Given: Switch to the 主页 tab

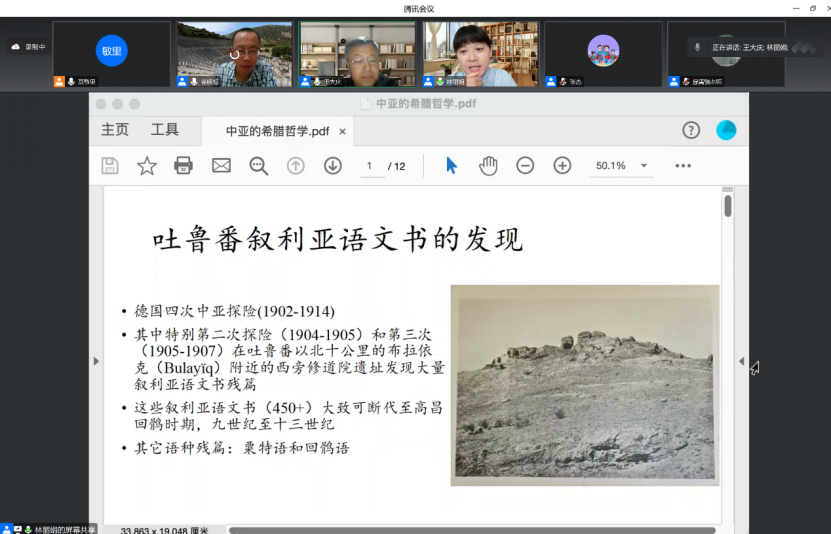Looking at the screenshot, I should click(115, 130).
